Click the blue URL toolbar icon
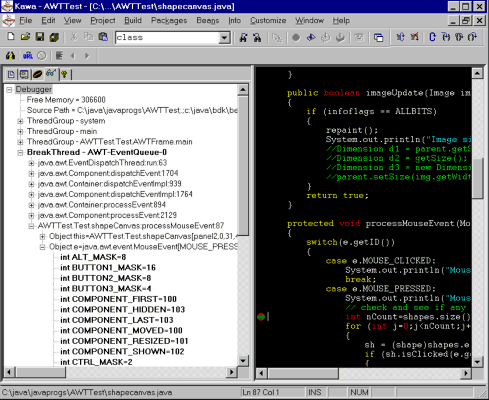Viewport: 489px width, 400px height. 28,56
